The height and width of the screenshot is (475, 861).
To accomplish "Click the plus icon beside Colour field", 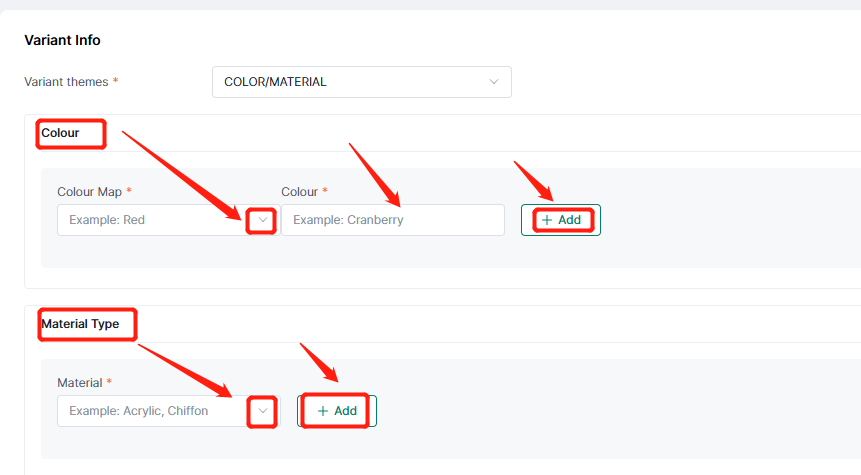I will [546, 220].
